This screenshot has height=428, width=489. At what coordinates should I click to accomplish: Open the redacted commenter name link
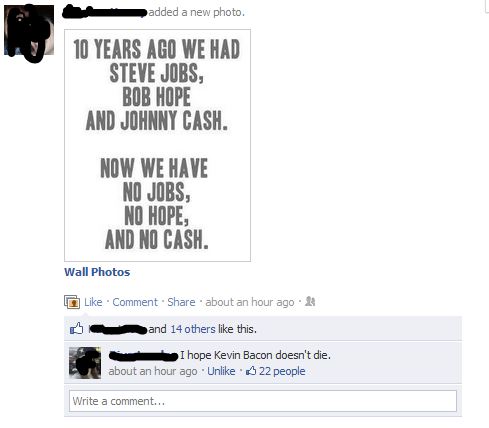pyautogui.click(x=143, y=356)
